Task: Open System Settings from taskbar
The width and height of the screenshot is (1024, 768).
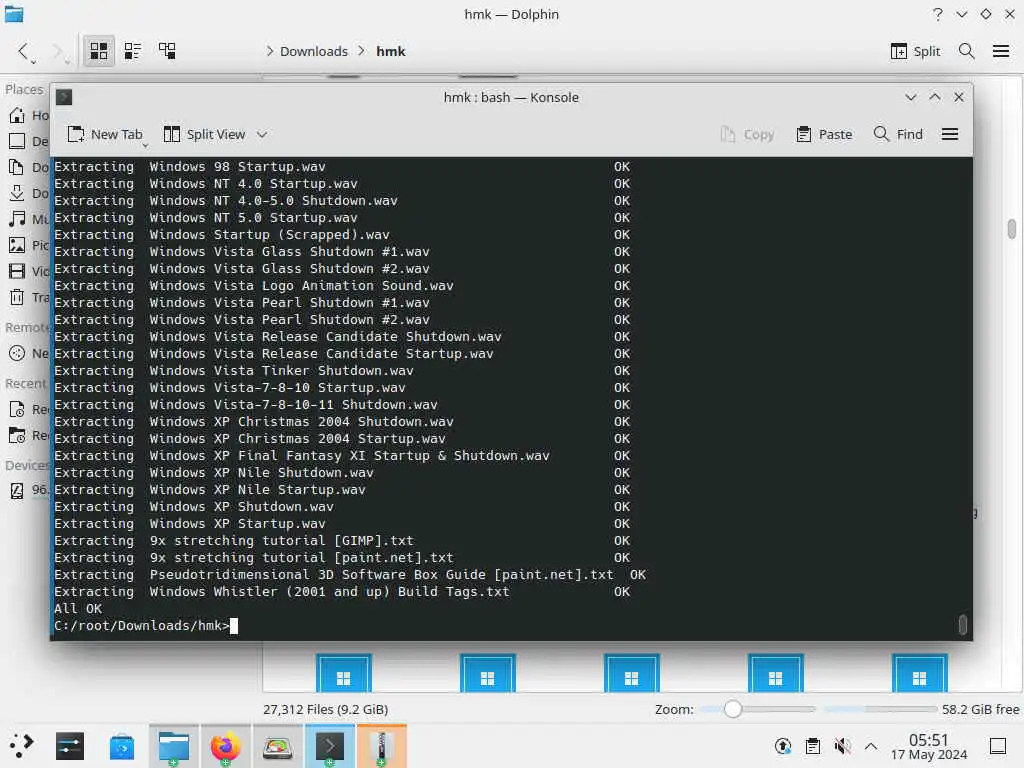Action: point(70,746)
